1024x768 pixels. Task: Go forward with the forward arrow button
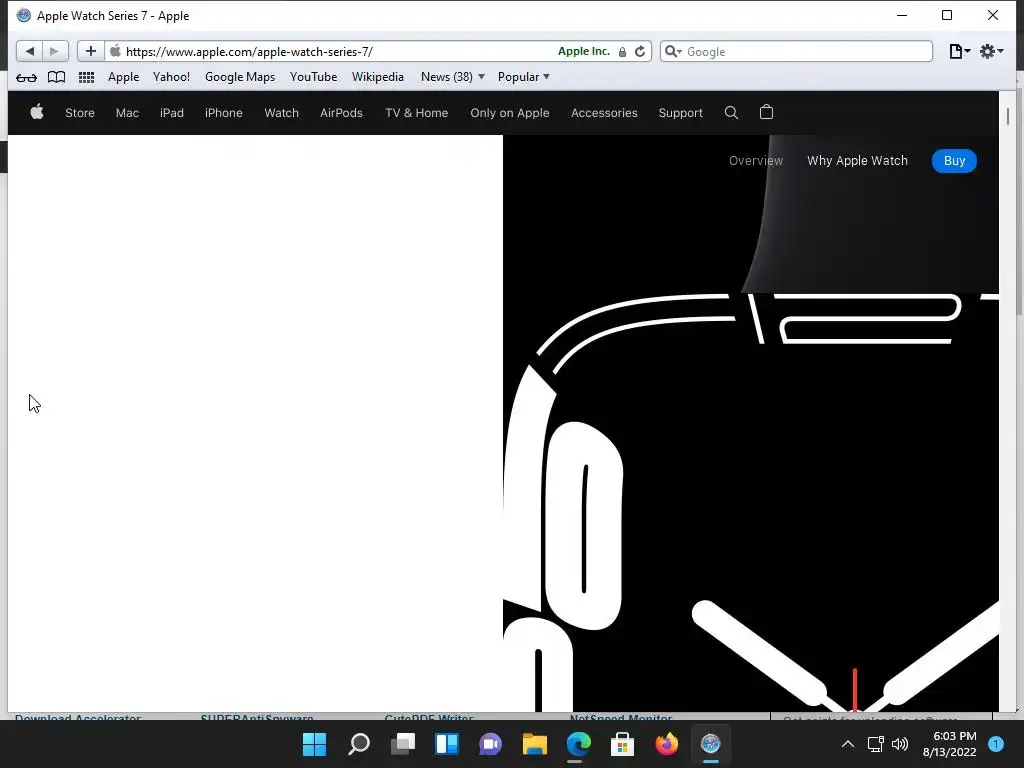pos(55,51)
